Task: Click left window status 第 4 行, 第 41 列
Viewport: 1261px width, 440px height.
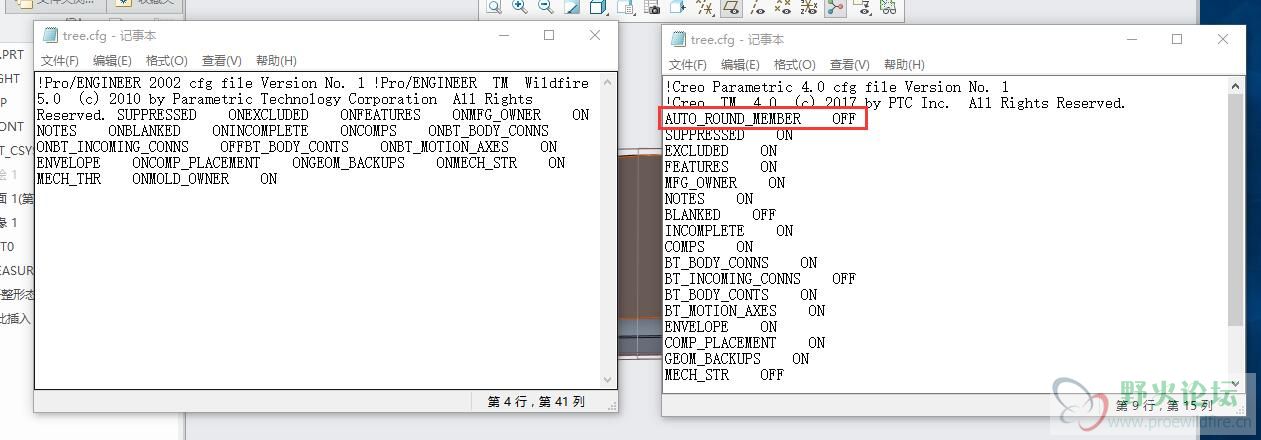Action: (x=535, y=401)
